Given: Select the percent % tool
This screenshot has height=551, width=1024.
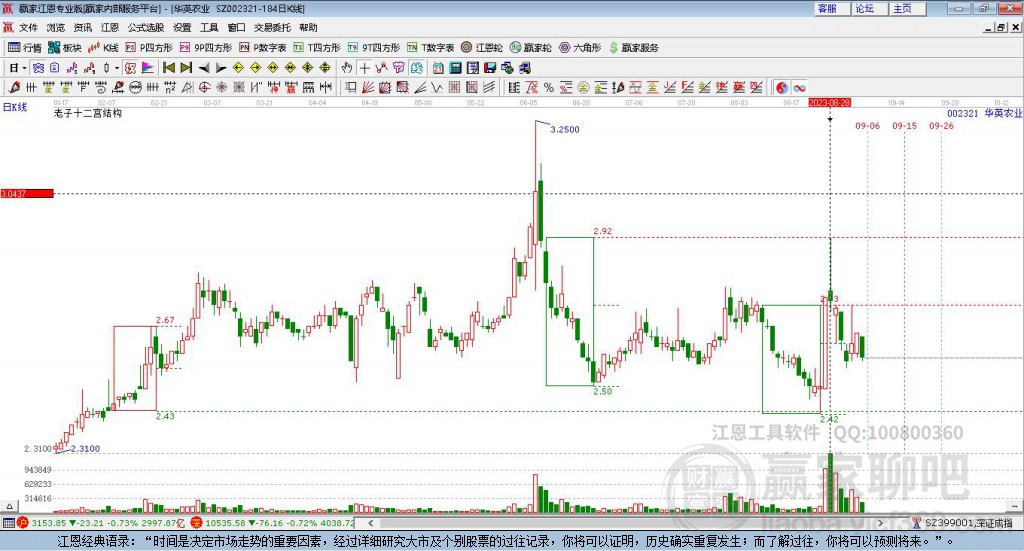Looking at the screenshot, I should [549, 87].
